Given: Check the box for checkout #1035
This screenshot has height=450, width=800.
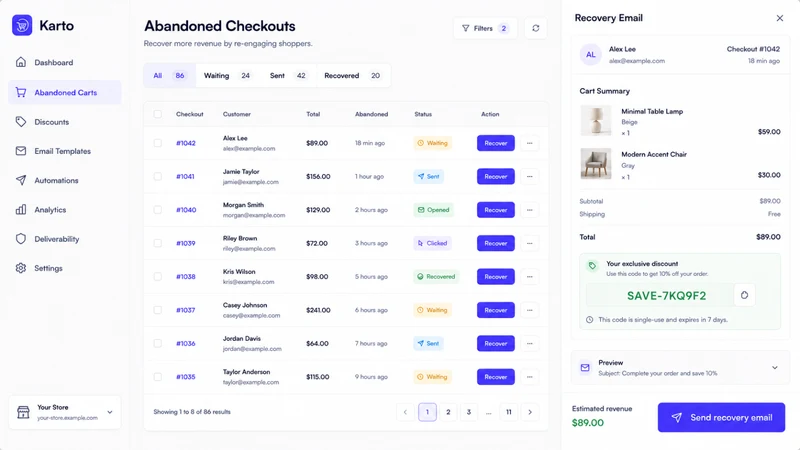Looking at the screenshot, I should (x=158, y=377).
